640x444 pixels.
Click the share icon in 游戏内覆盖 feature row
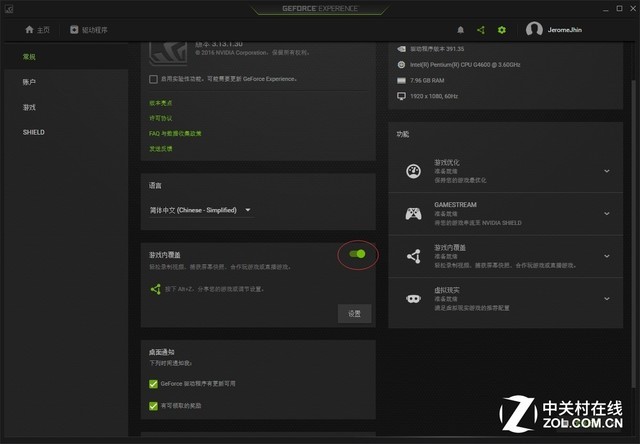(413, 256)
